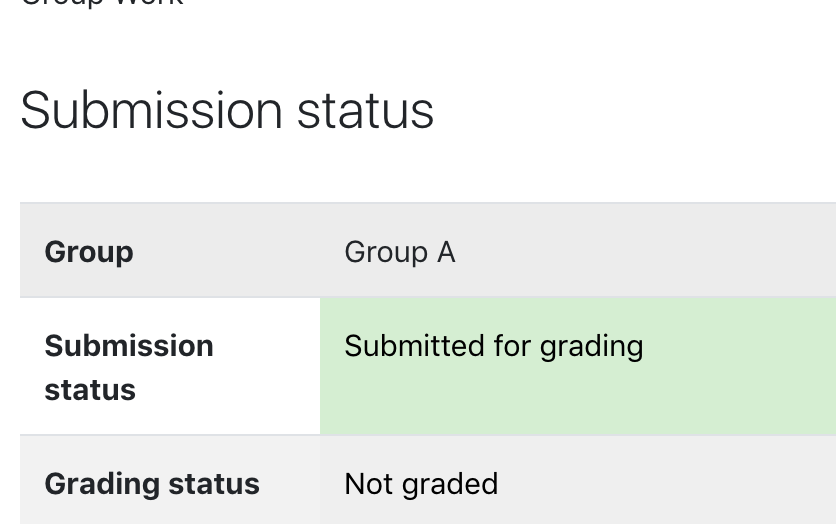Screen dimensions: 836x524
Task: Click blank space right of "Group A"
Action: click(x=640, y=252)
